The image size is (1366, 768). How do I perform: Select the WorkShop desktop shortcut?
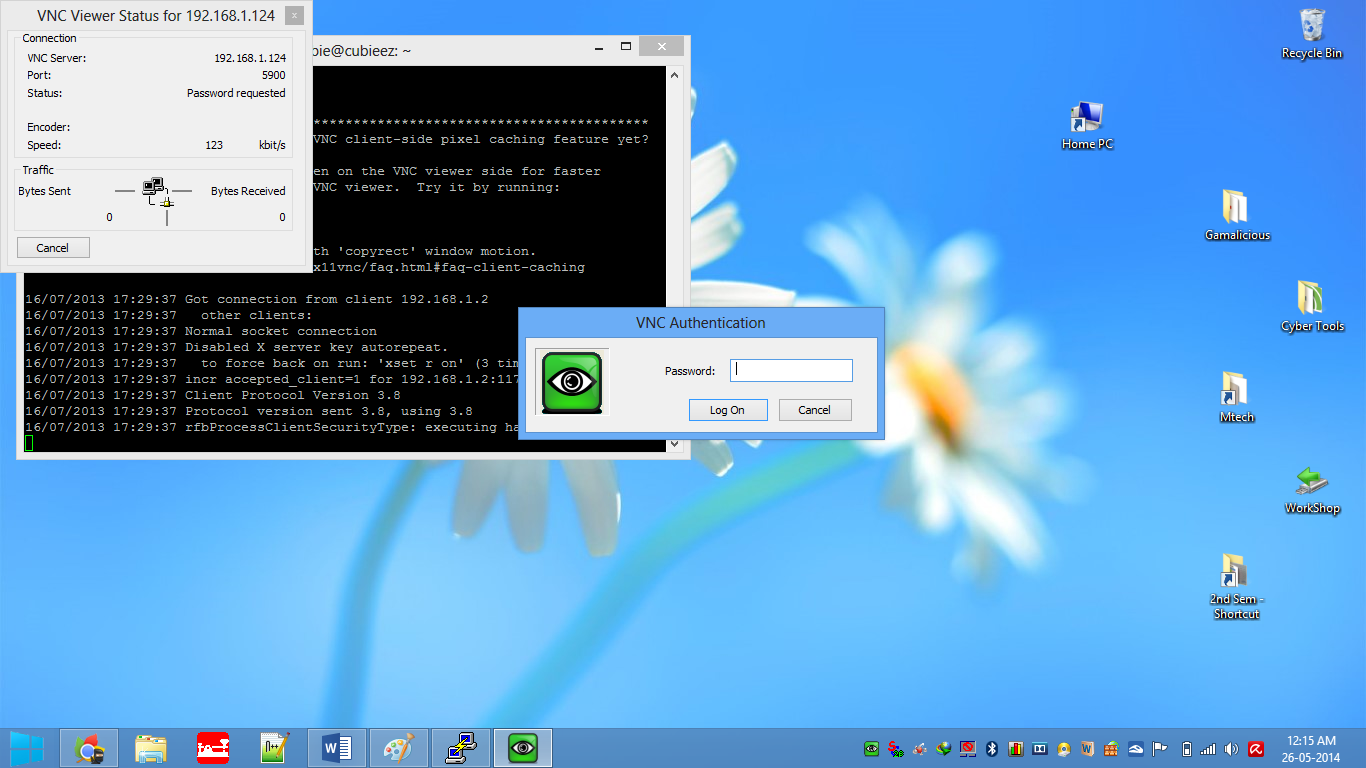tap(1312, 488)
